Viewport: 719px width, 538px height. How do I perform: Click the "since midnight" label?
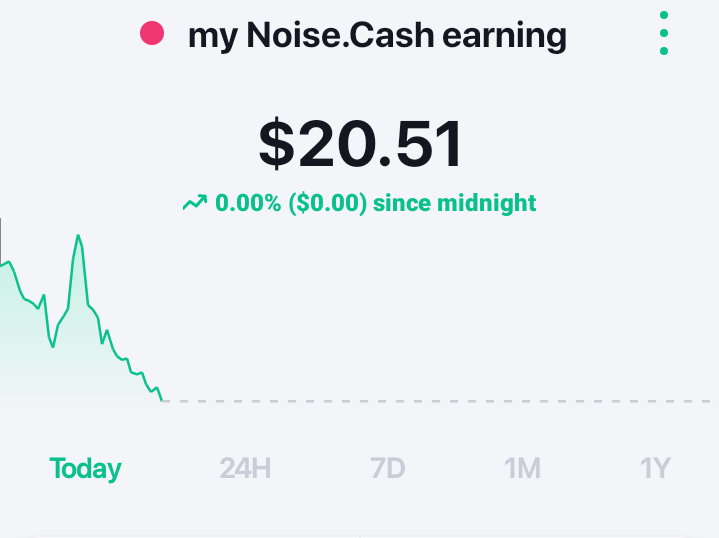pyautogui.click(x=454, y=203)
